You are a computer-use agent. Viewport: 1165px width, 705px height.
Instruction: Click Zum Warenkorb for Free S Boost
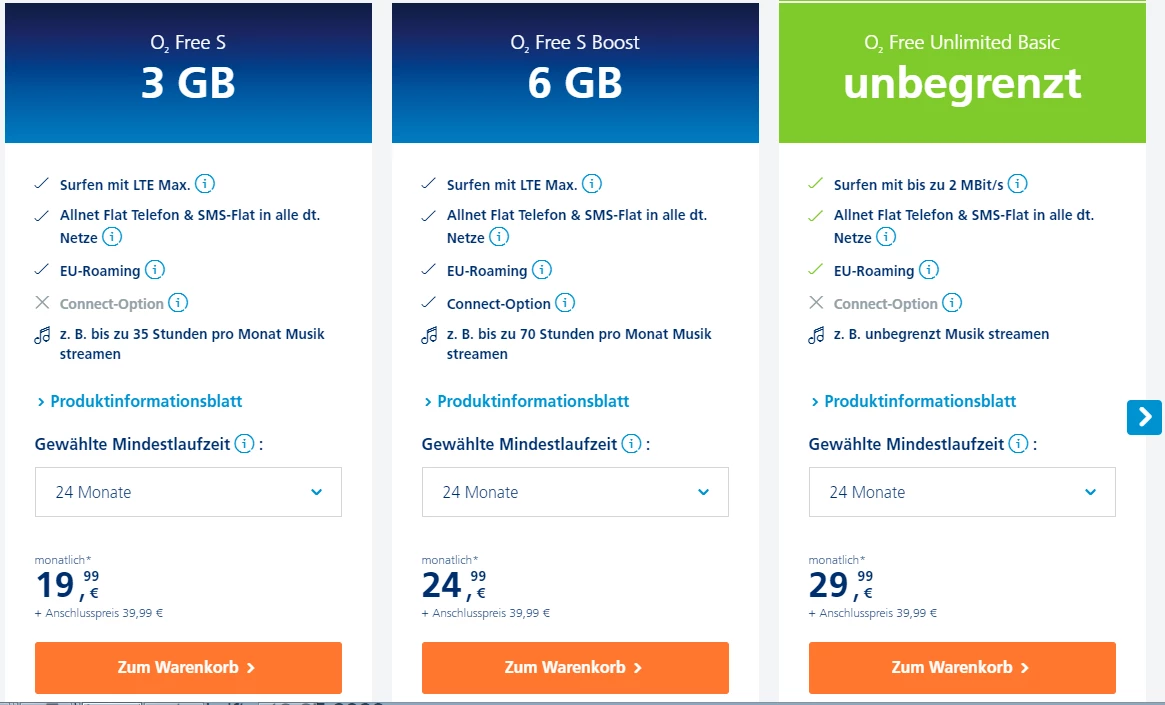coord(575,667)
